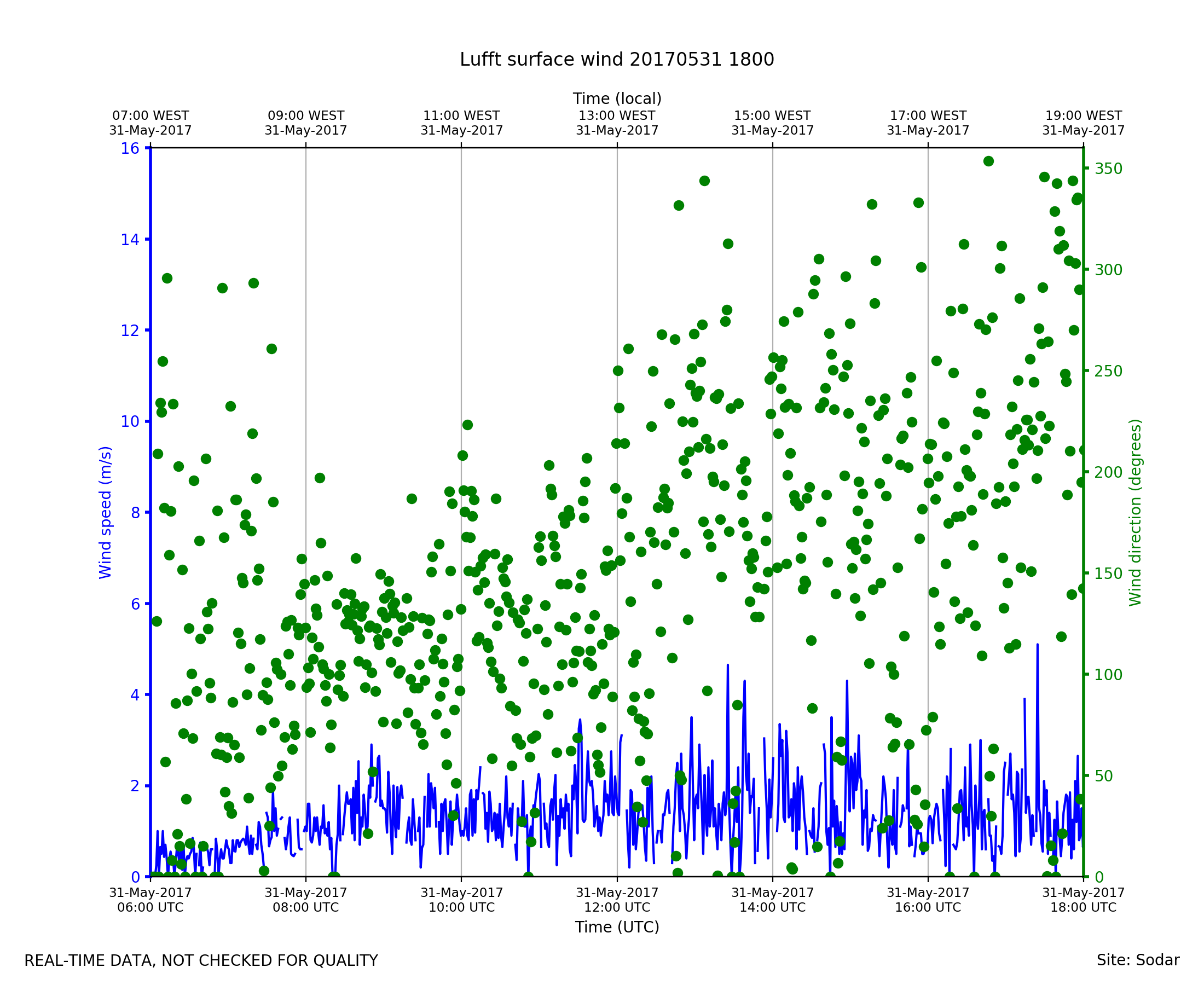
Task: Click the 'Wind direction (degrees)' axis label
Action: tap(1135, 512)
